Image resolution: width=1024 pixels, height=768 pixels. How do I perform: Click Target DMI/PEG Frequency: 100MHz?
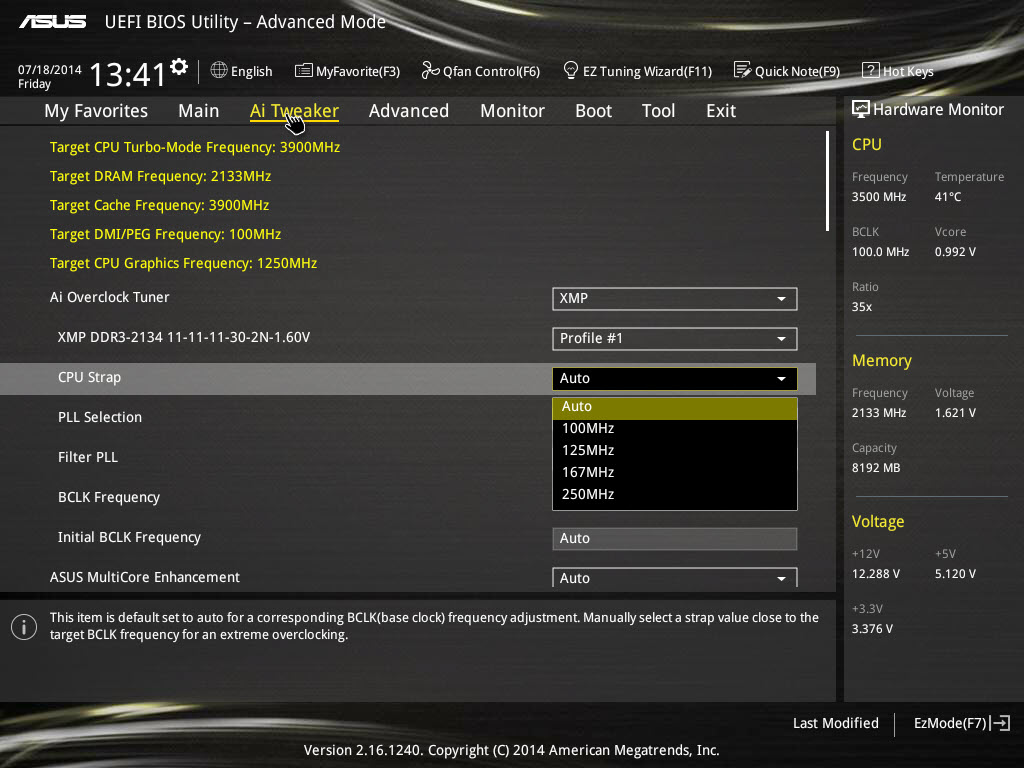[x=165, y=234]
